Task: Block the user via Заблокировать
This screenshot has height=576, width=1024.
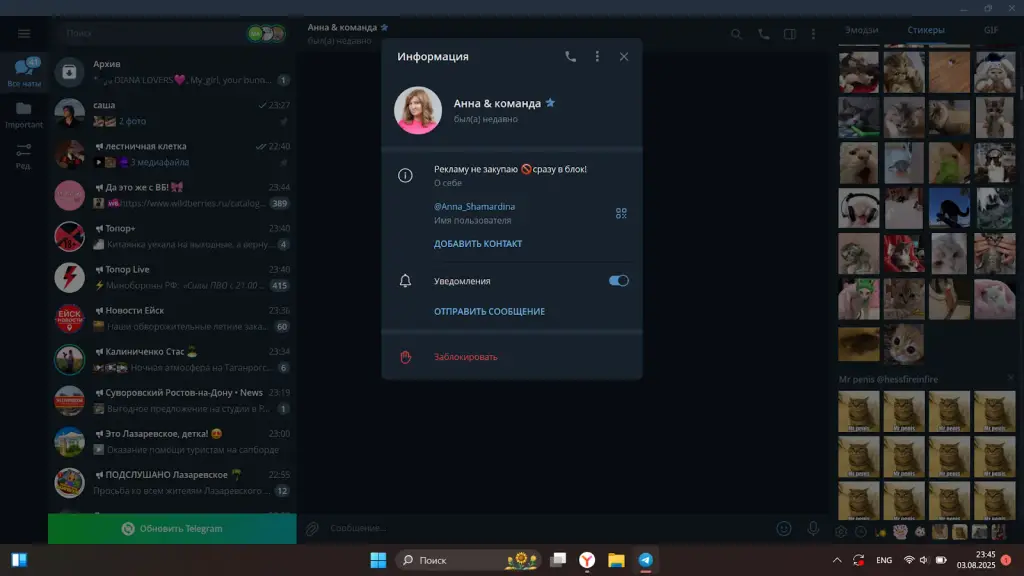Action: point(466,357)
